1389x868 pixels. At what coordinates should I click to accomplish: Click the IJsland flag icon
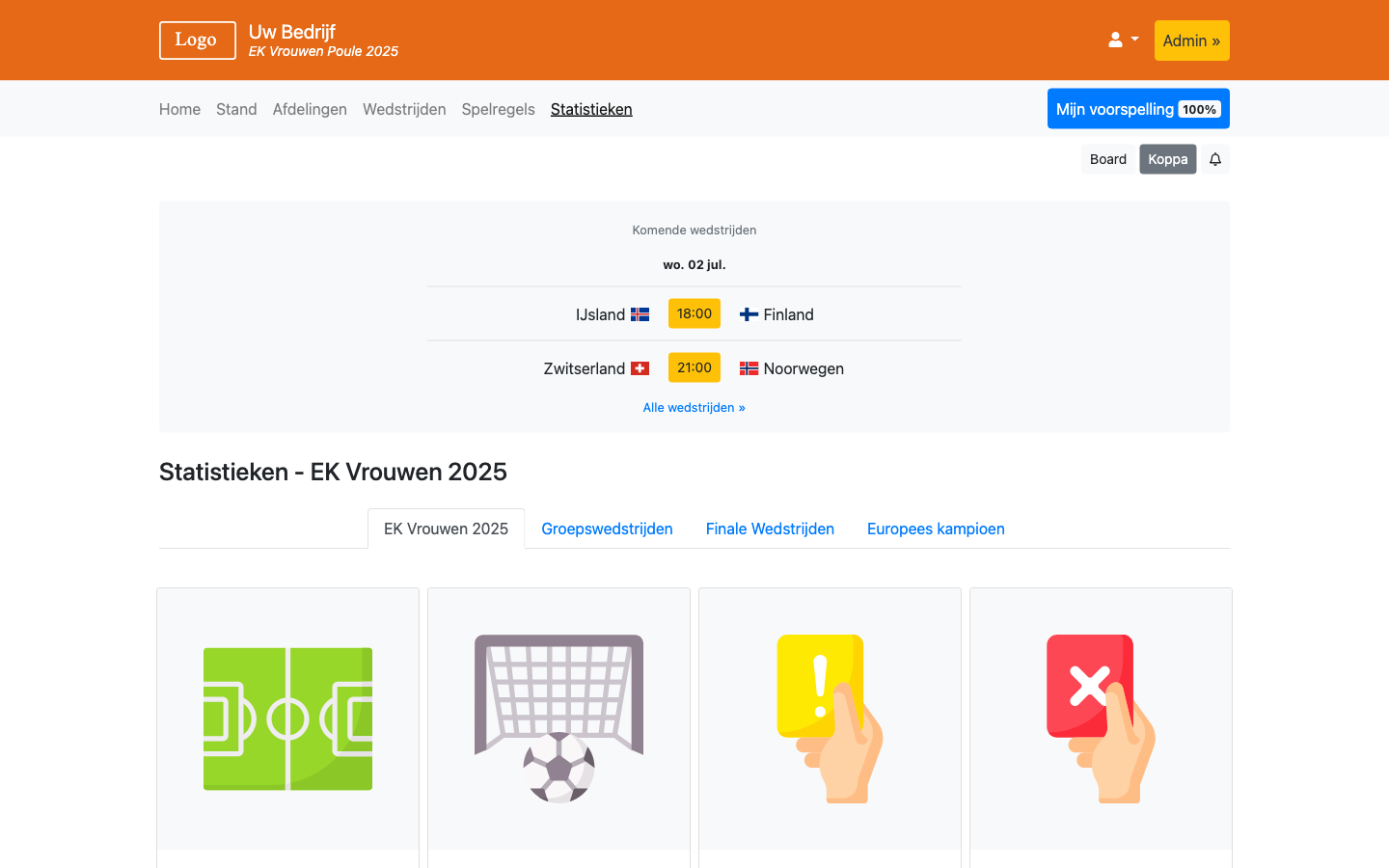(640, 313)
